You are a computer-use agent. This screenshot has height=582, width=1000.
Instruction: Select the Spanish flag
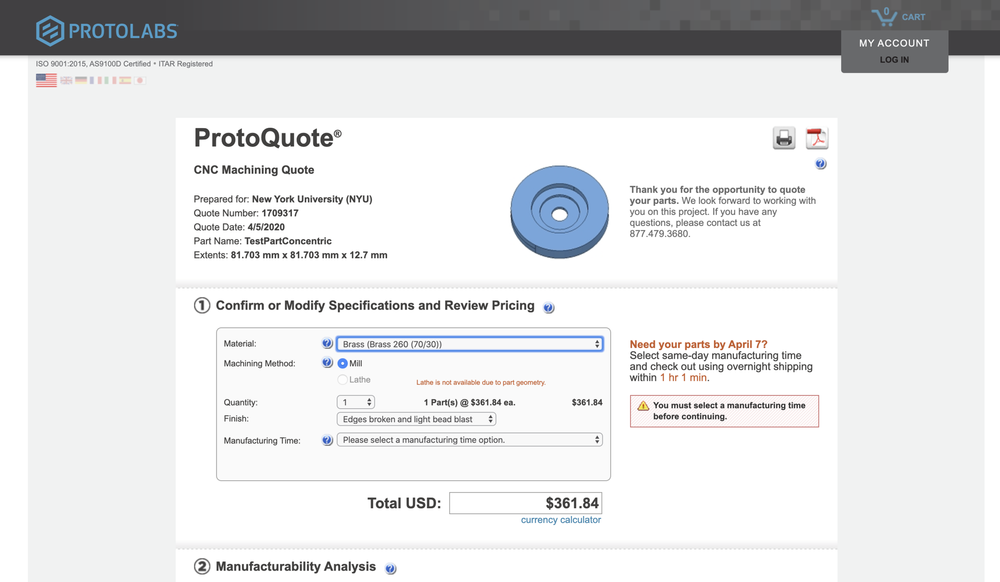125,80
